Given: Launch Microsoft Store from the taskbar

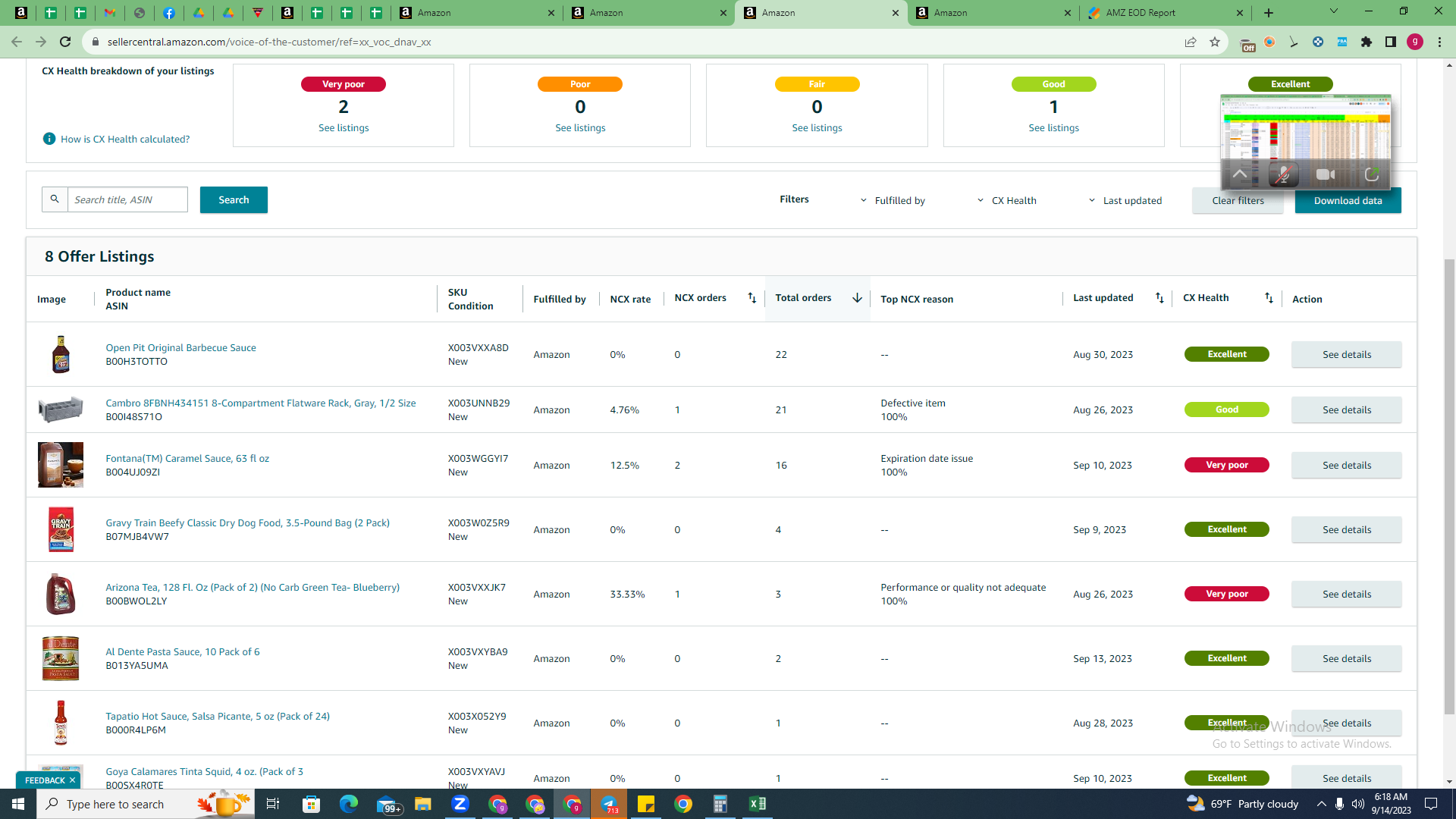Looking at the screenshot, I should (311, 804).
